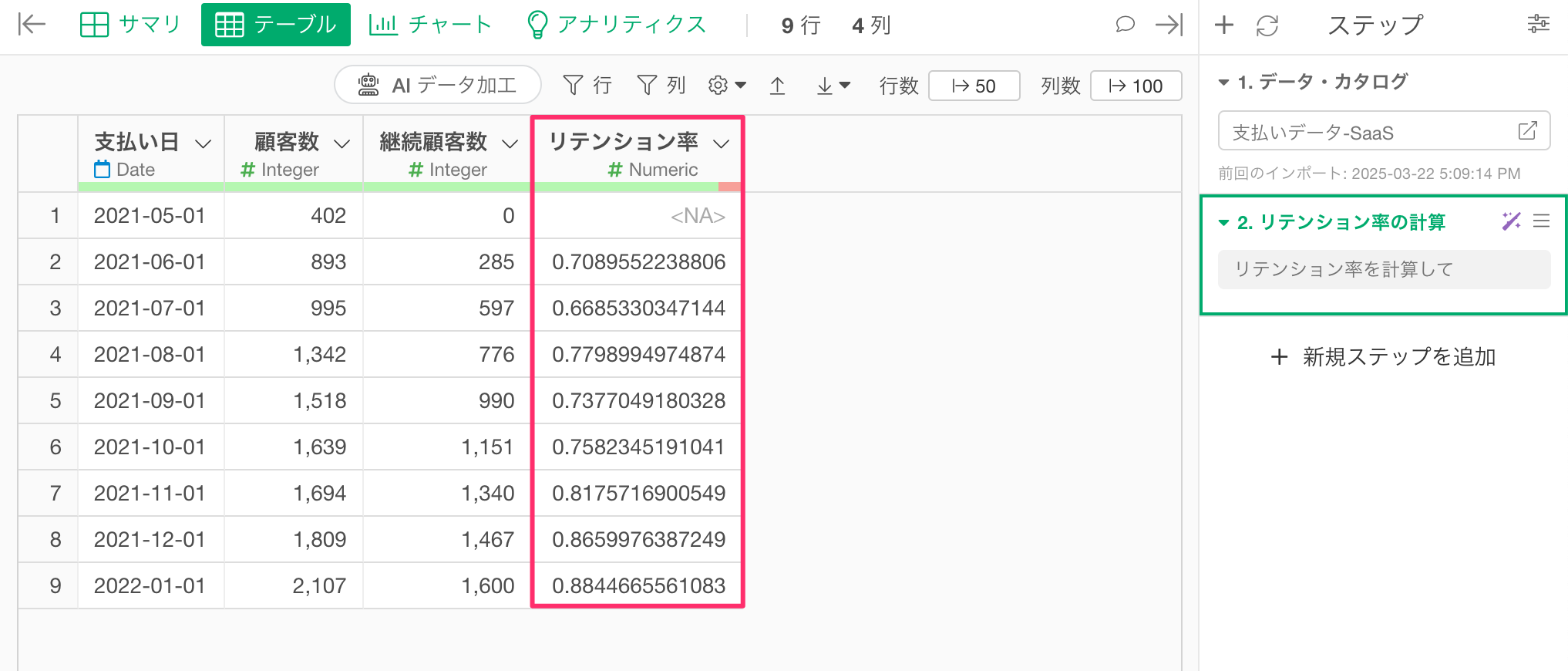Add a step with the plus icon

[x=1224, y=25]
